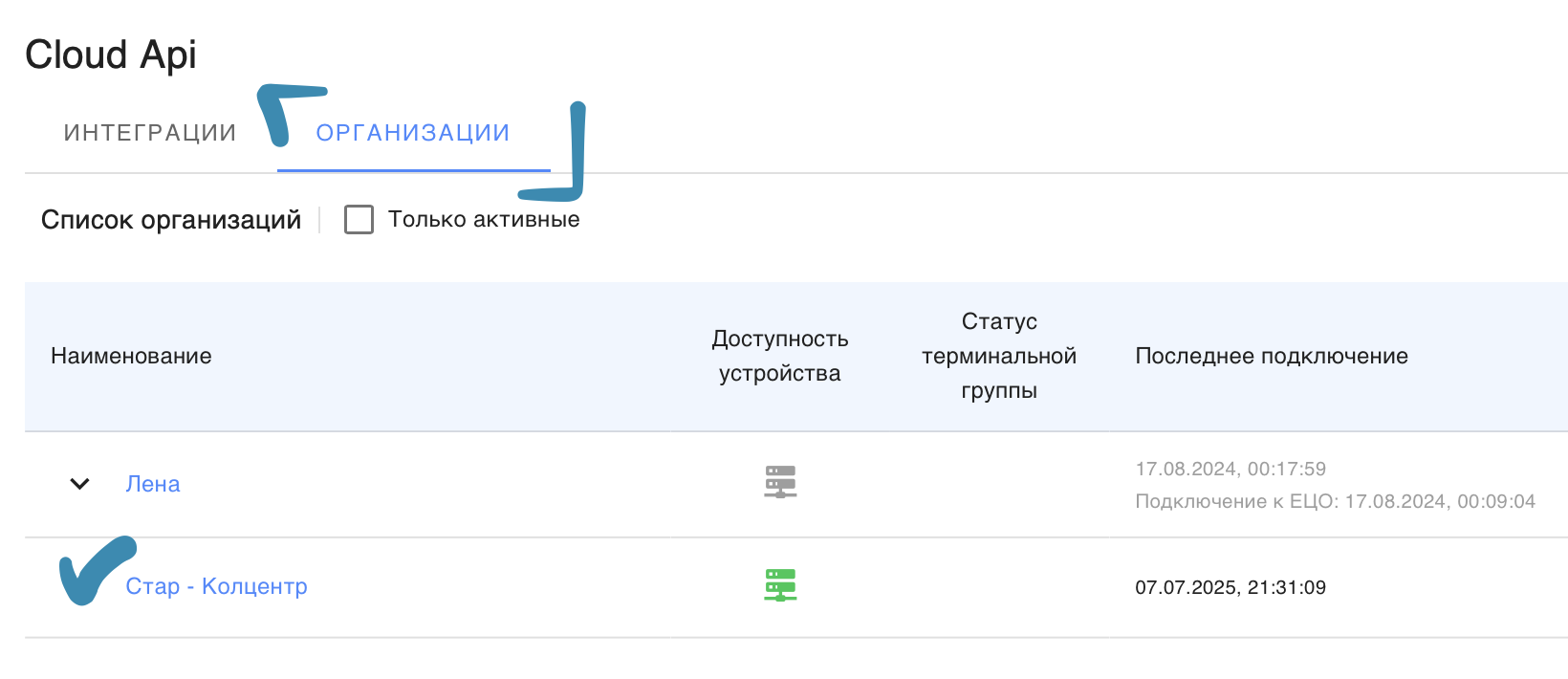The height and width of the screenshot is (679, 1568).
Task: Click the gray device availability icon for Лена
Action: 780,482
